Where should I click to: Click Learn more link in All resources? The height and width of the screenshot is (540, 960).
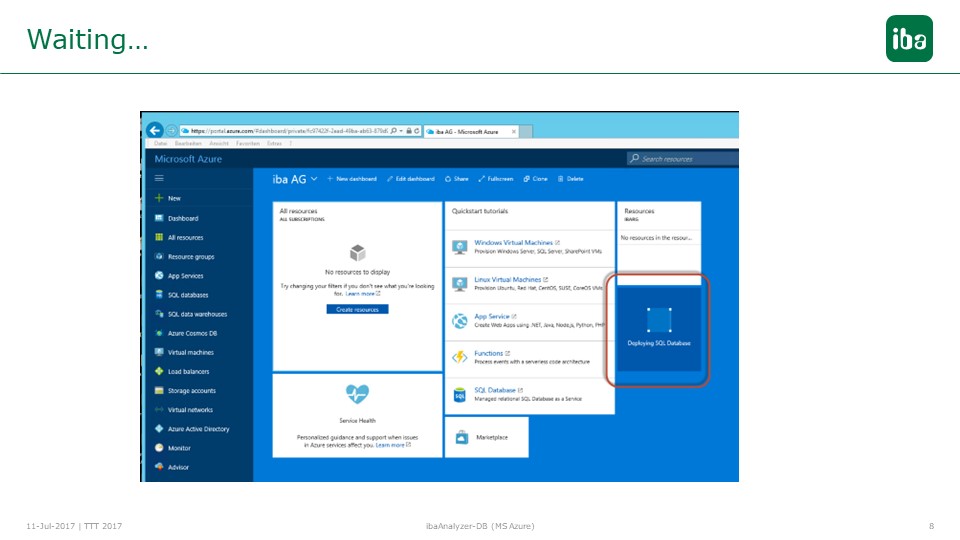(360, 294)
